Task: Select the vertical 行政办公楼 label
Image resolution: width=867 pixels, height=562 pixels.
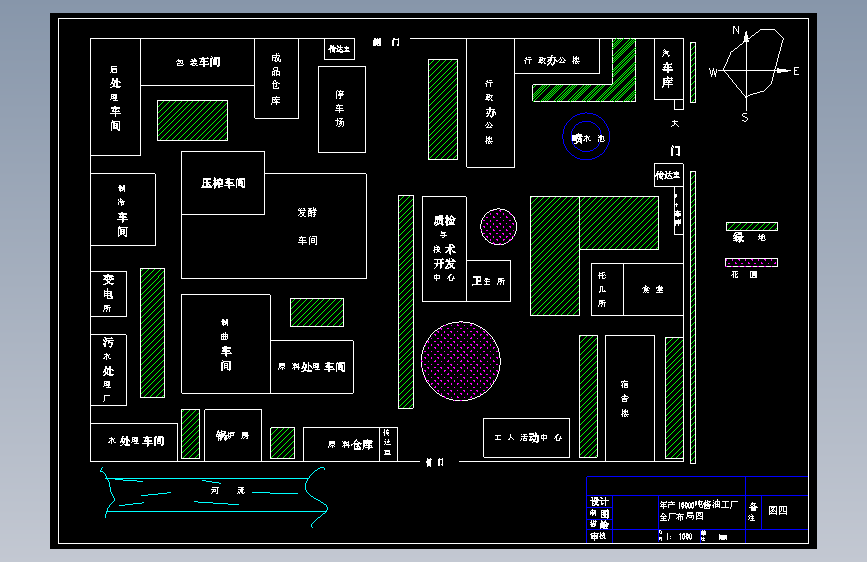Action: pyautogui.click(x=490, y=112)
